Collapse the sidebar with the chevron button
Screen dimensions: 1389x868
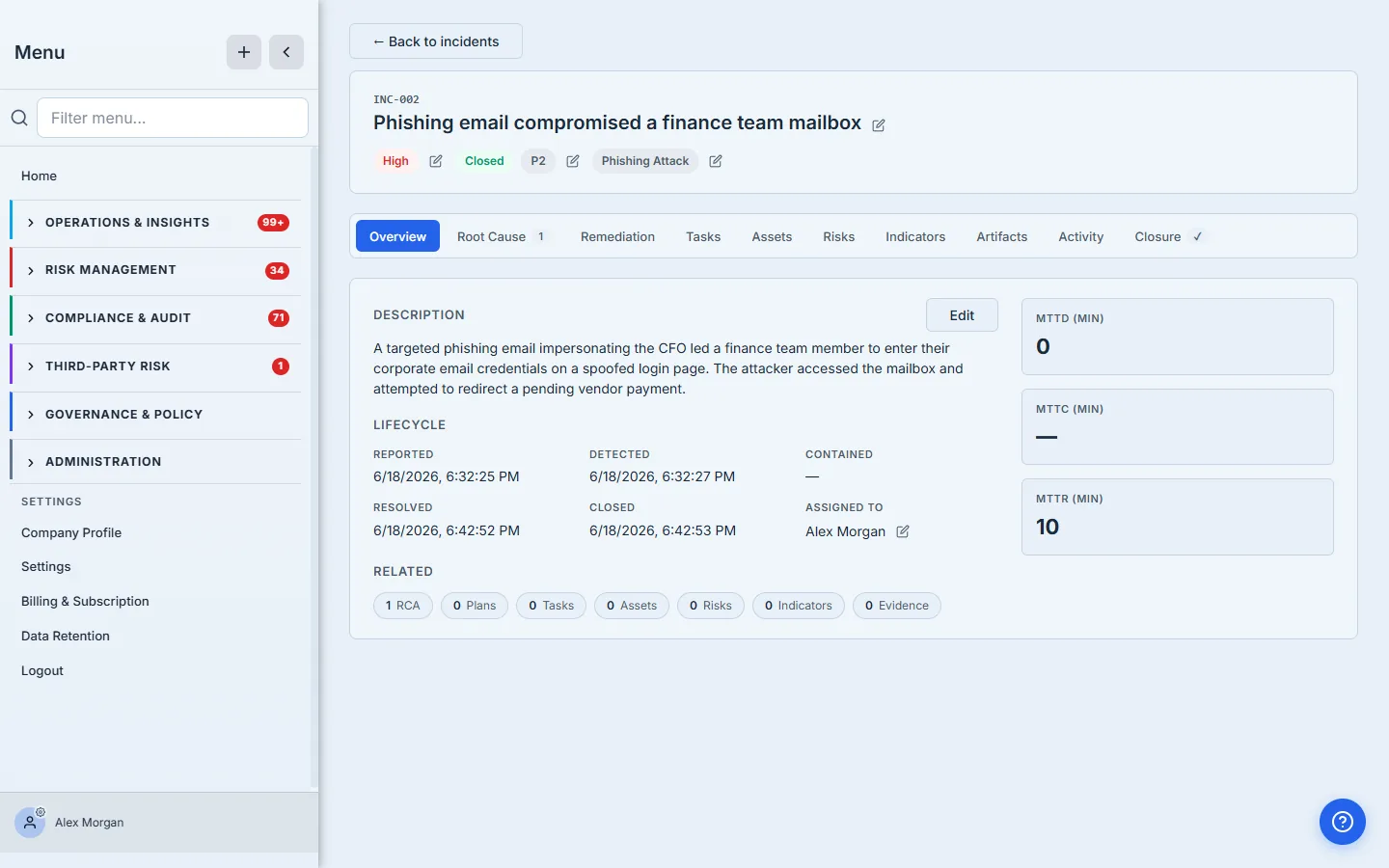(286, 52)
